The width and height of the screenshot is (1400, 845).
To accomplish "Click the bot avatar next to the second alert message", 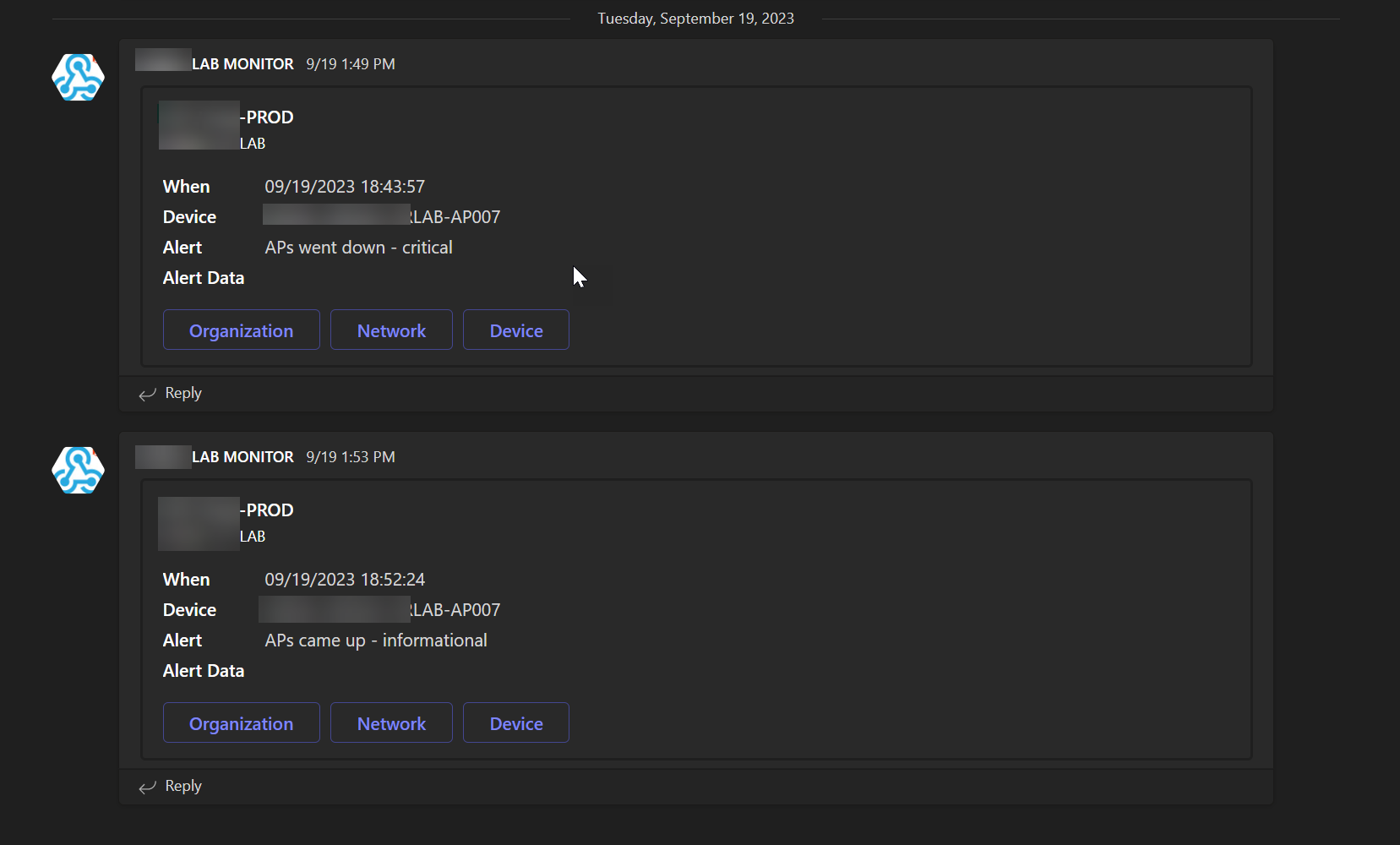I will click(78, 470).
